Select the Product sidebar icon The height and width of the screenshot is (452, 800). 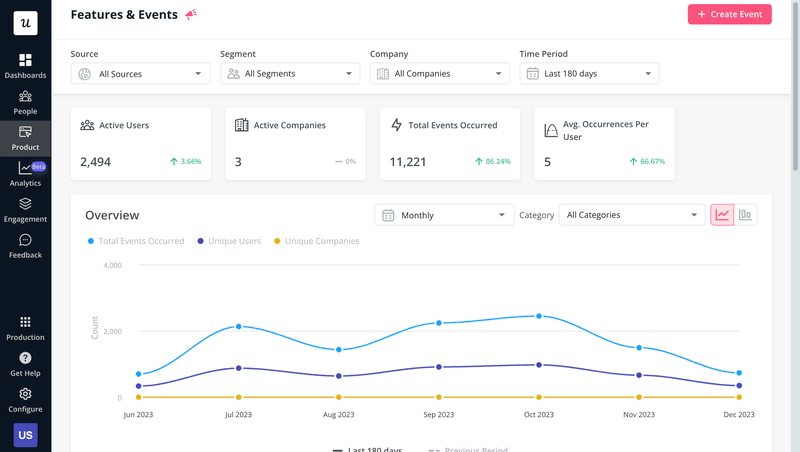[x=25, y=133]
